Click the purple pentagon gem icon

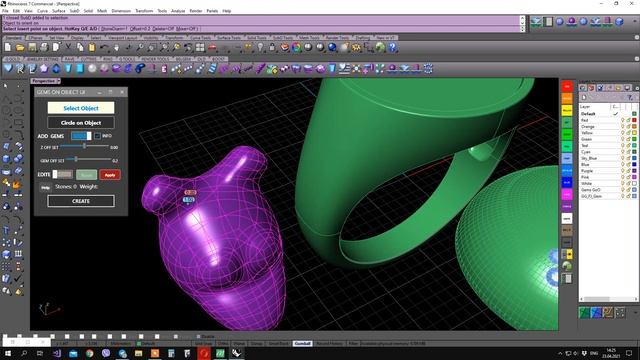click(x=44, y=69)
